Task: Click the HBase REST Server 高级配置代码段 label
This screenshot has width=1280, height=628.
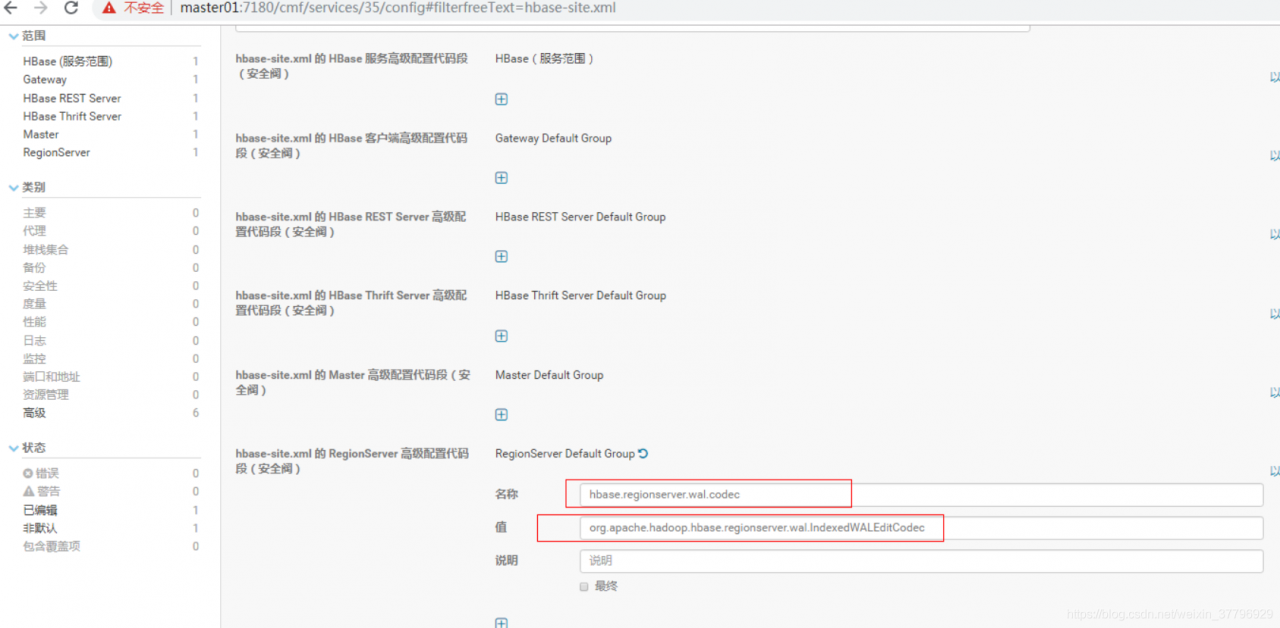Action: [352, 224]
